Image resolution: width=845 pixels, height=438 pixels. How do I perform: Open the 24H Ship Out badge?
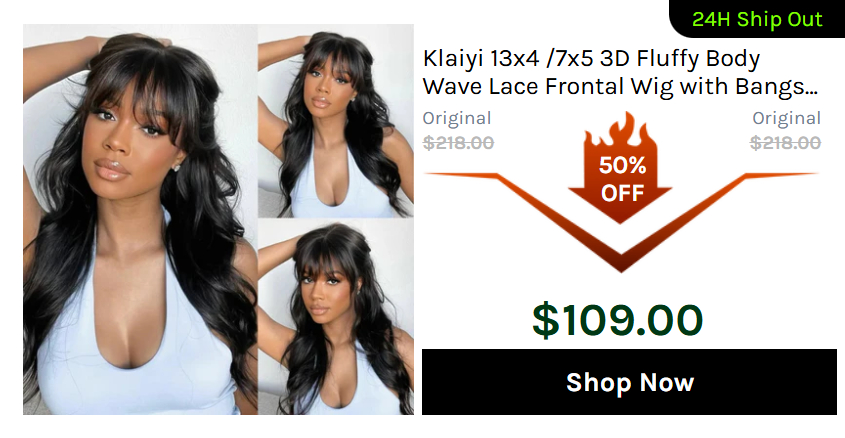(x=757, y=19)
